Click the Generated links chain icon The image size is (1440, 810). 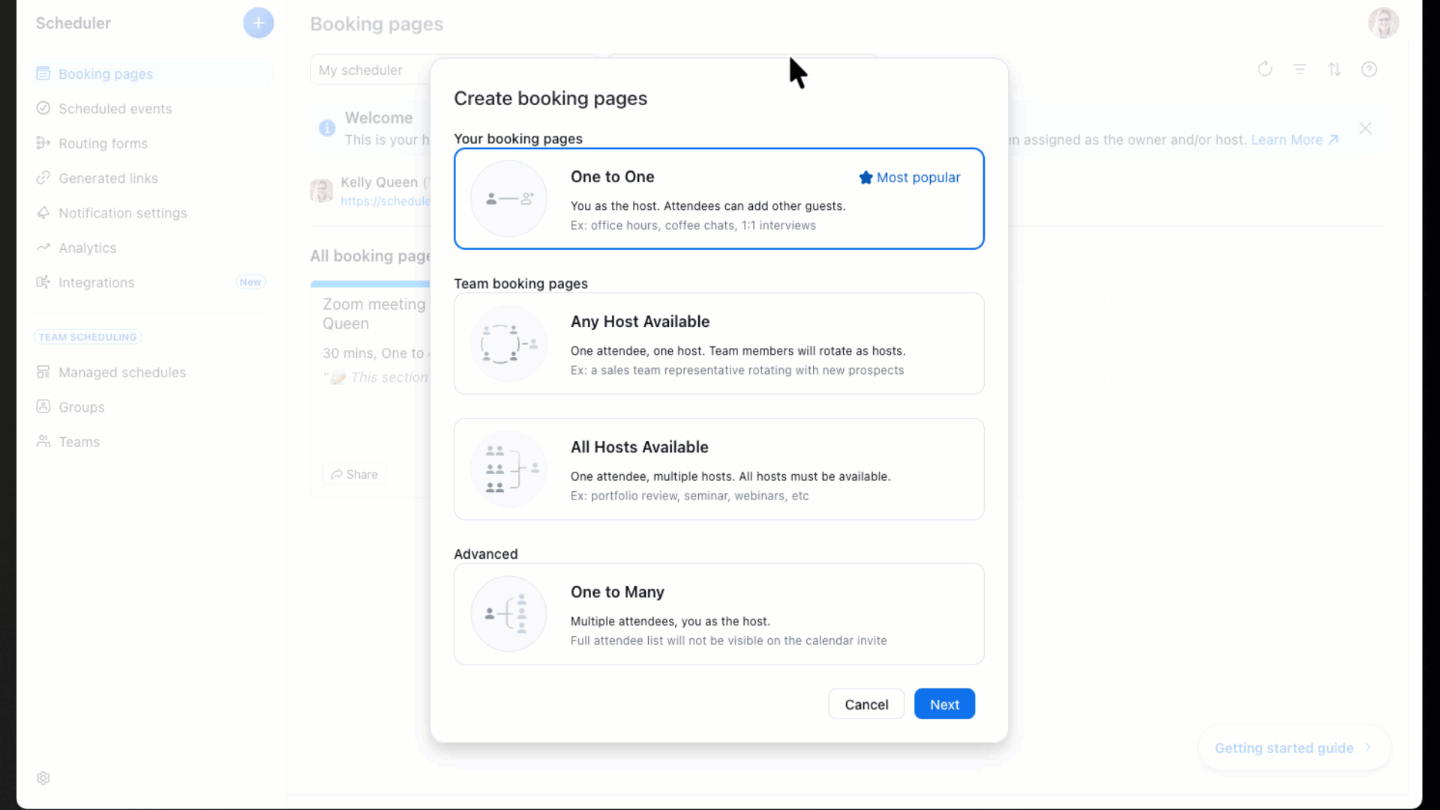click(x=43, y=178)
